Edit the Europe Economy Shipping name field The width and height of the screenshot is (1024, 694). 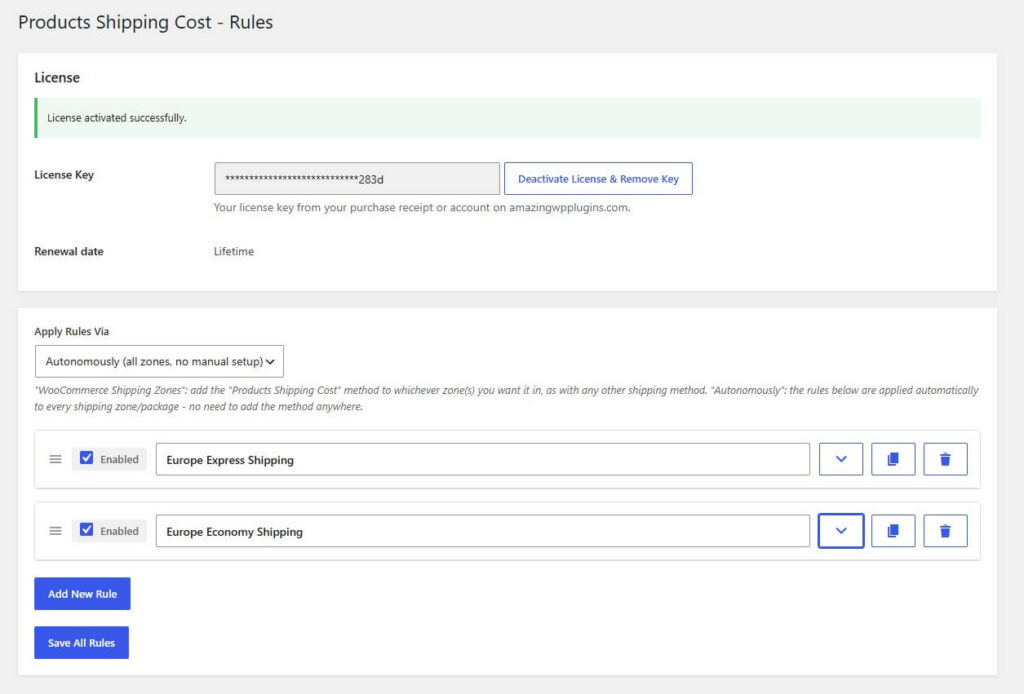pos(483,531)
